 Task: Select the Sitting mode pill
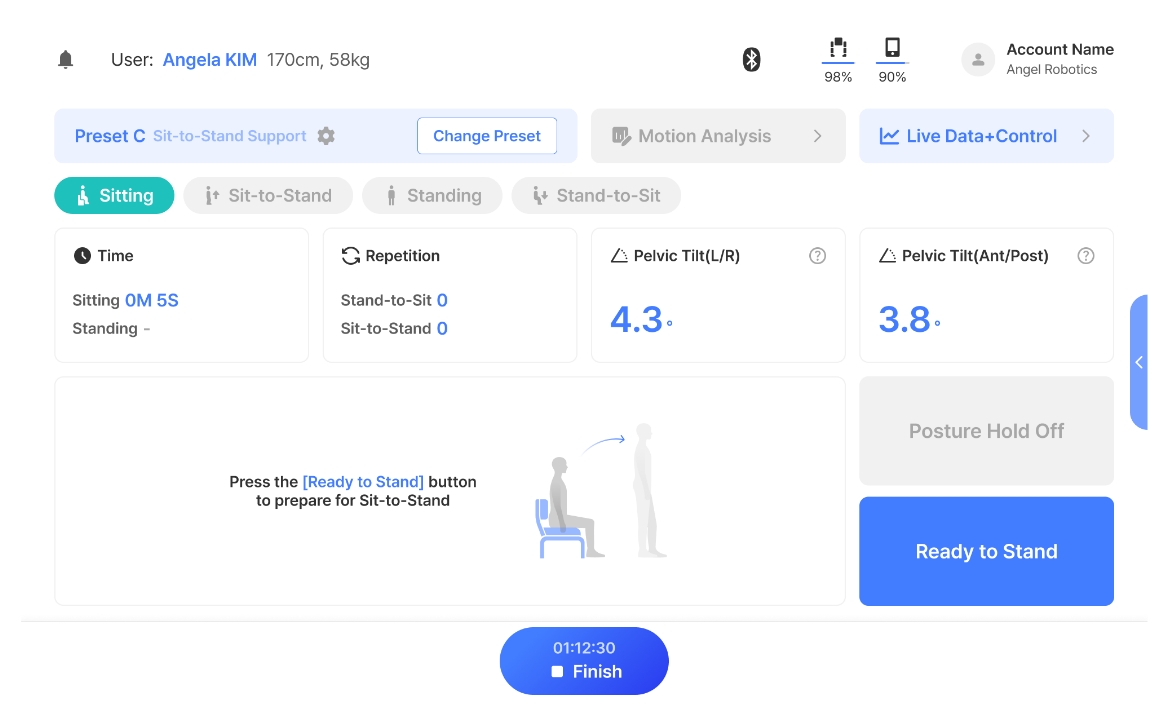click(x=114, y=196)
